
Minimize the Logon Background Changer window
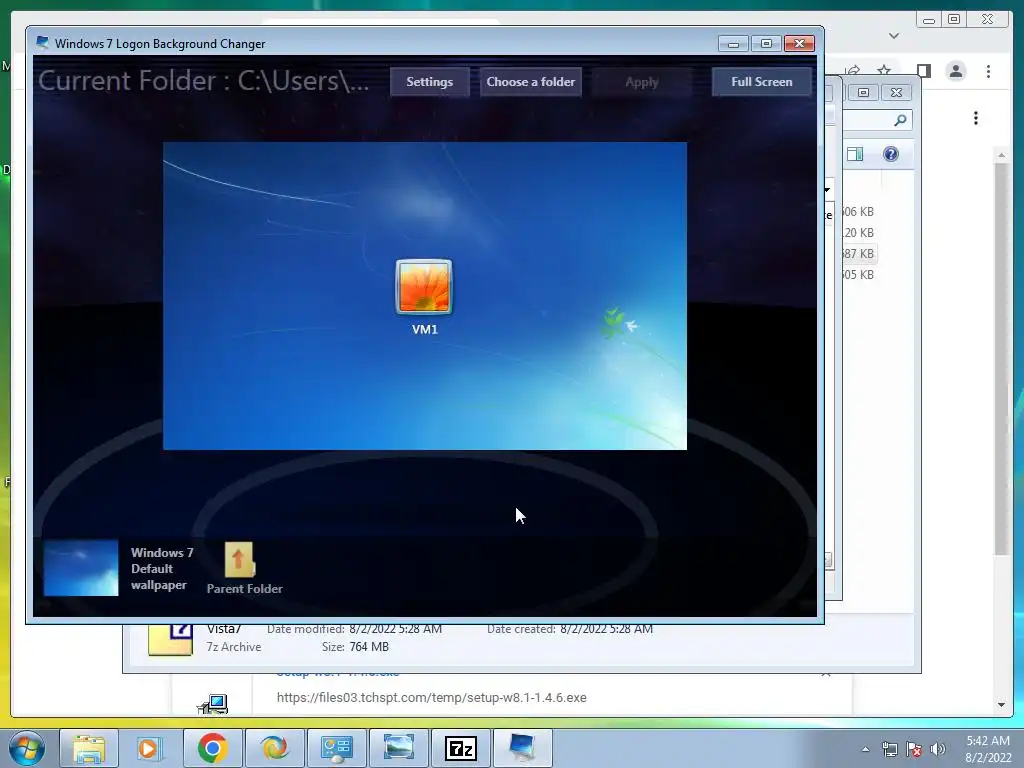pos(733,44)
